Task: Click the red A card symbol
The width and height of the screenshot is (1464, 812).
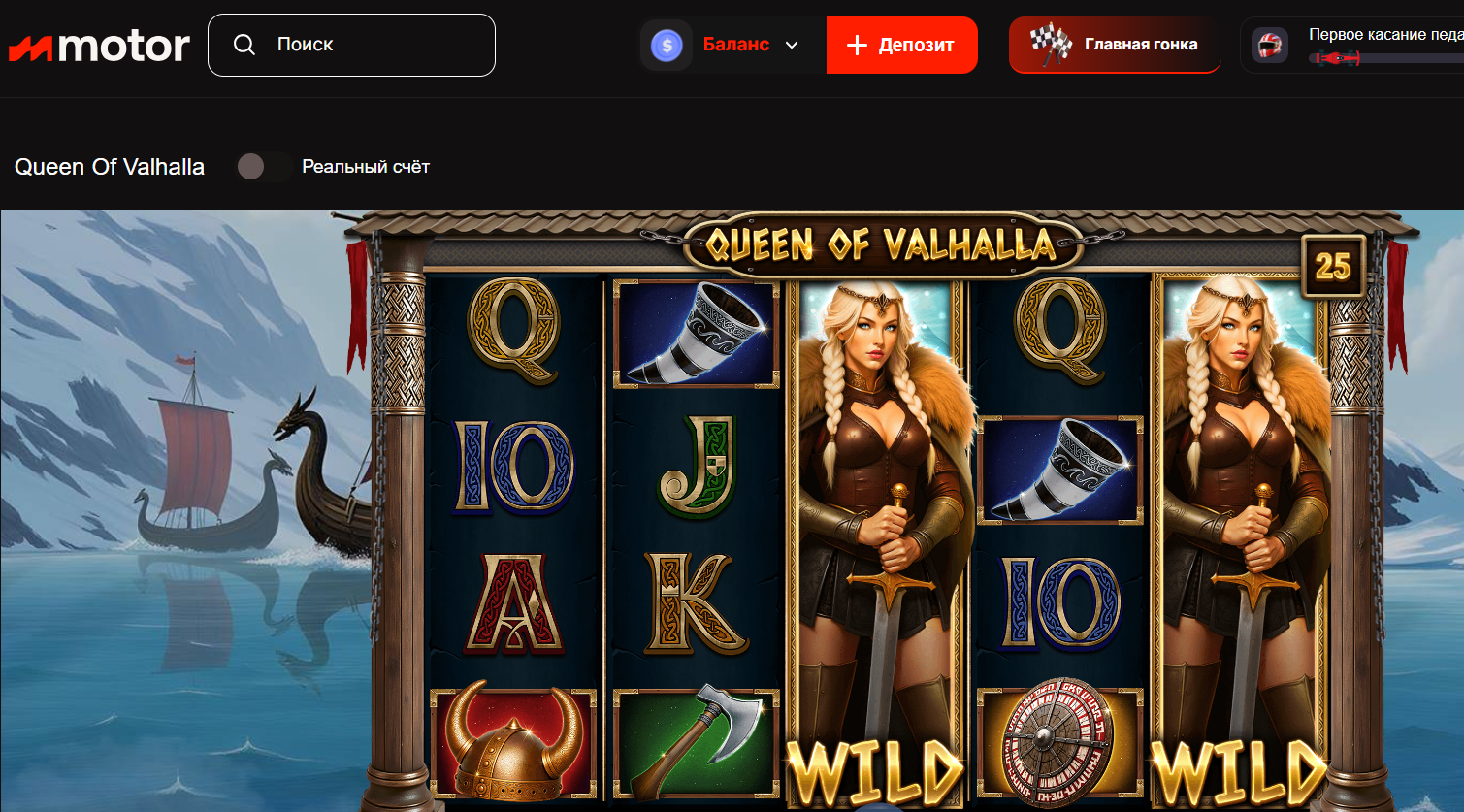Action: tap(513, 602)
